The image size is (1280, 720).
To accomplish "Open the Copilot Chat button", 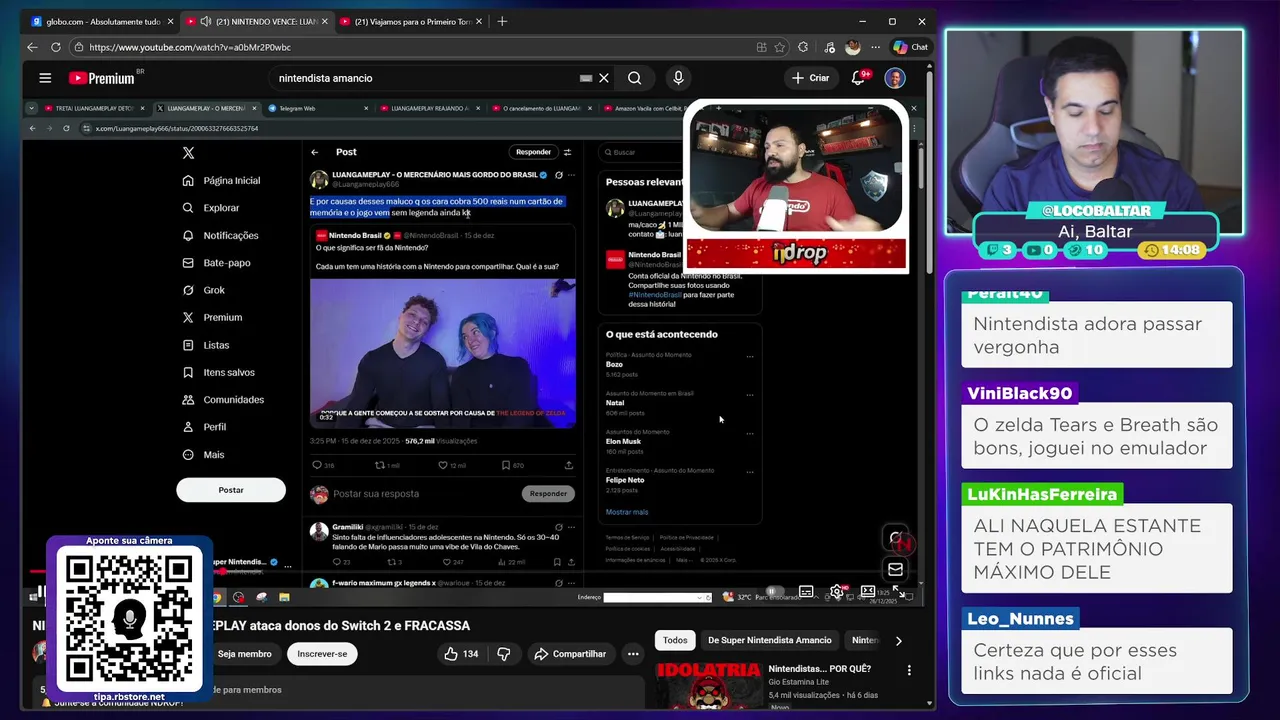I will tap(910, 47).
